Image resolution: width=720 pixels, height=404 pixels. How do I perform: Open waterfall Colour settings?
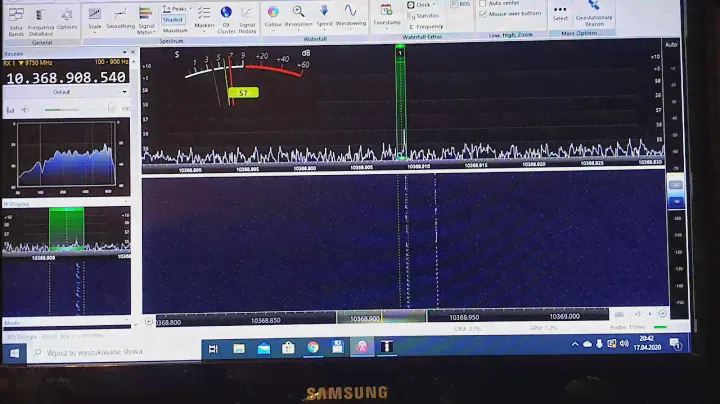pyautogui.click(x=273, y=14)
